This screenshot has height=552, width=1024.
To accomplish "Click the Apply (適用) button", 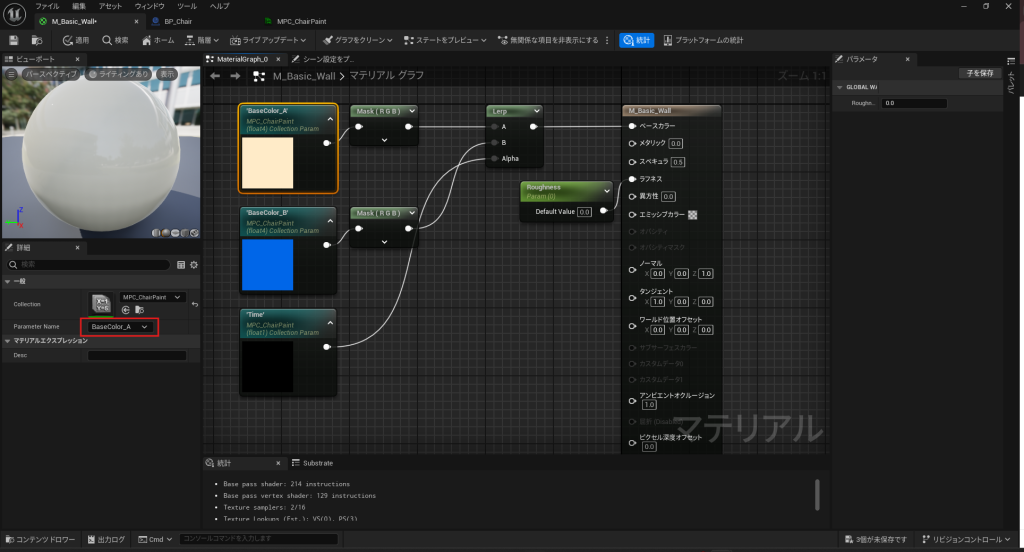I will [x=76, y=40].
